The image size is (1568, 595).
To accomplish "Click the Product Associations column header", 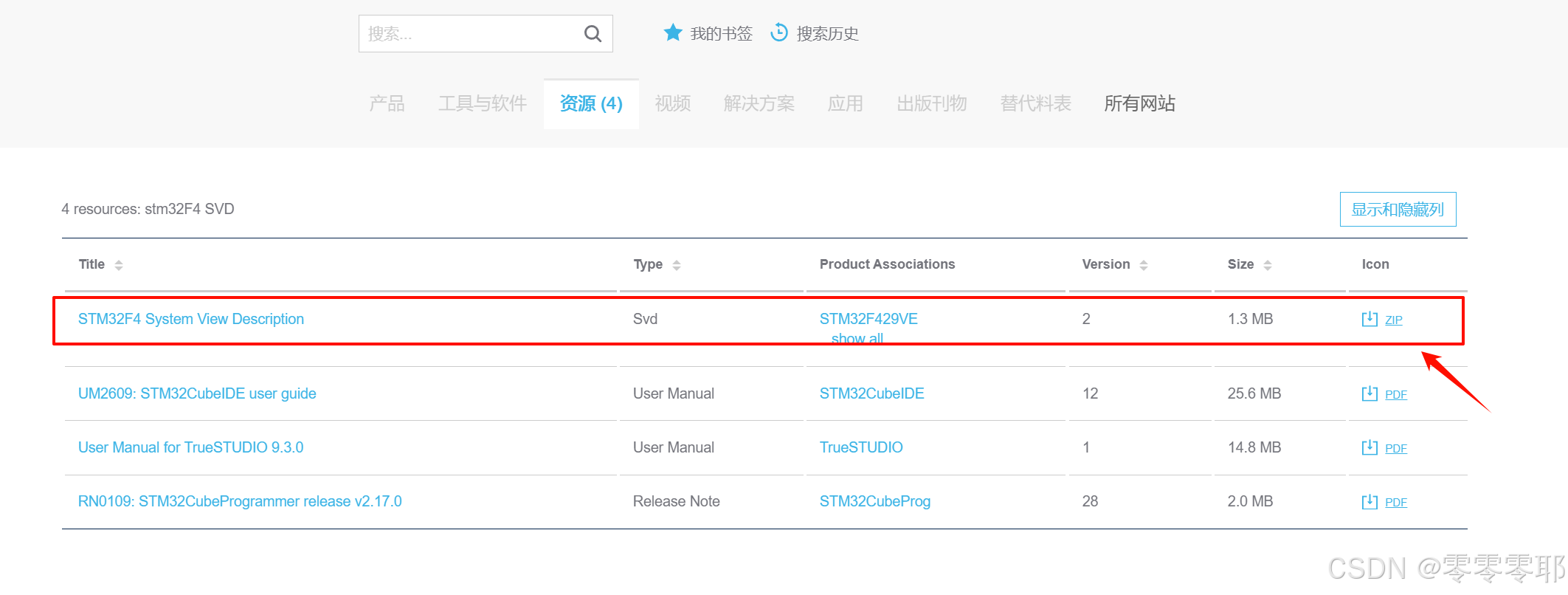I will coord(887,264).
